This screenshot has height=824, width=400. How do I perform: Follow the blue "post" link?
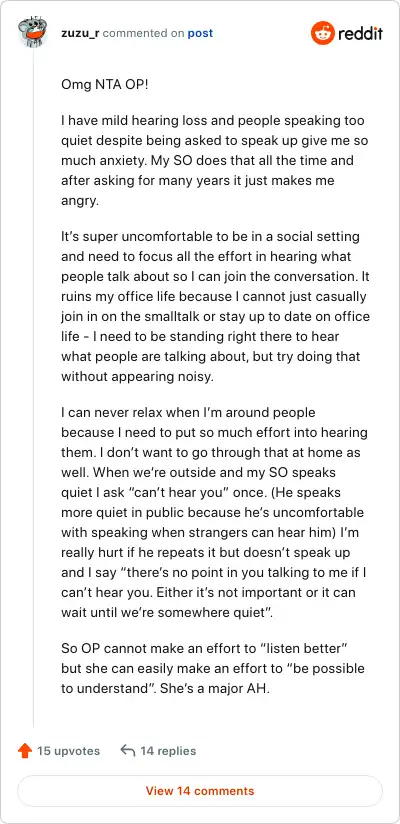click(200, 33)
